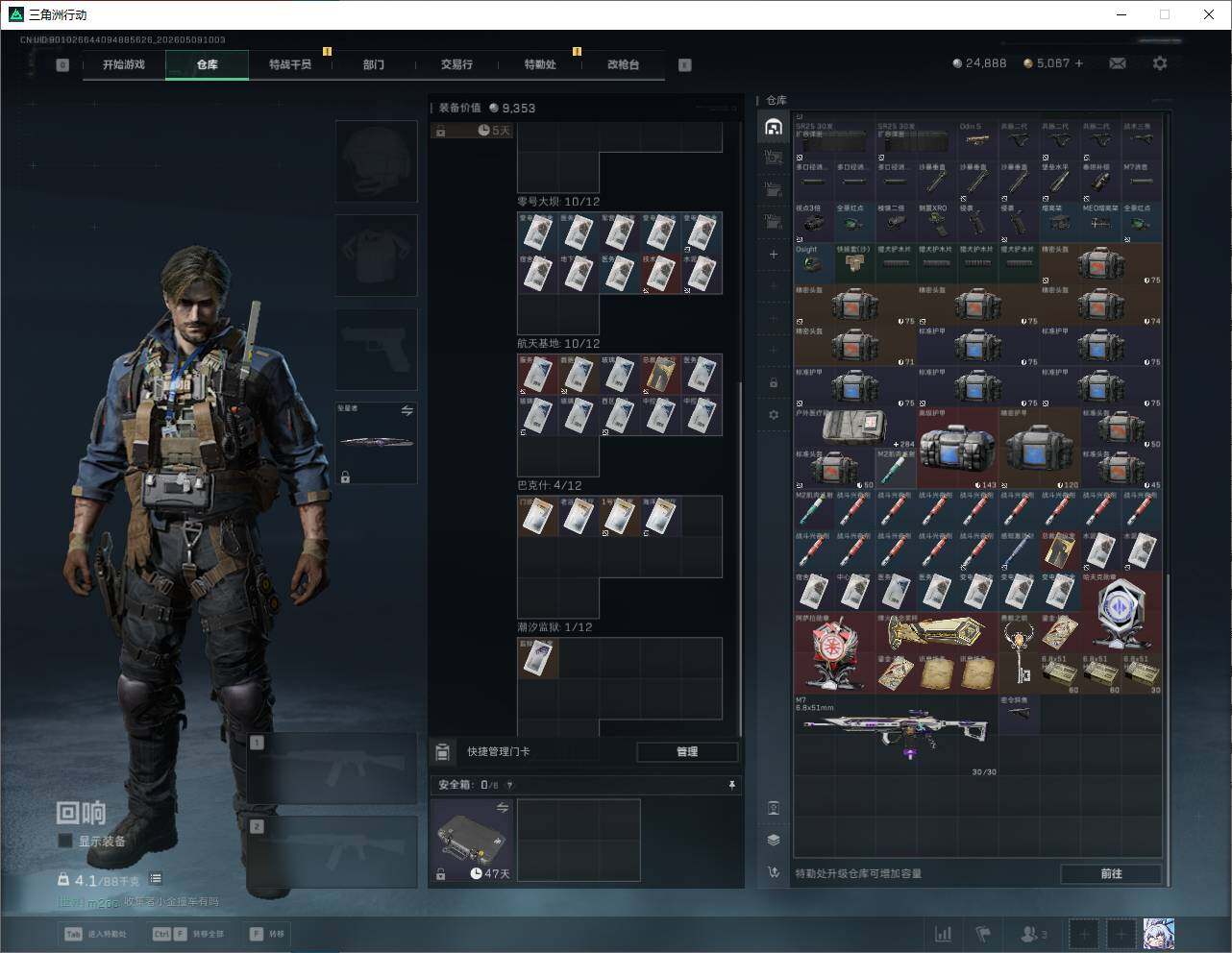Select the safe box case showing 47天

click(472, 841)
